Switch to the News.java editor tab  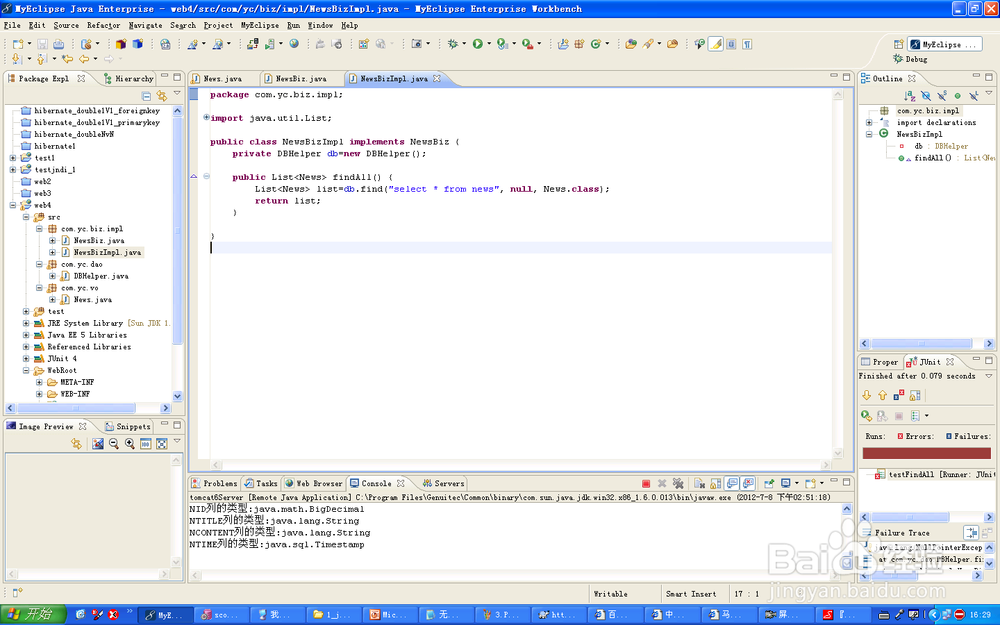coord(222,78)
